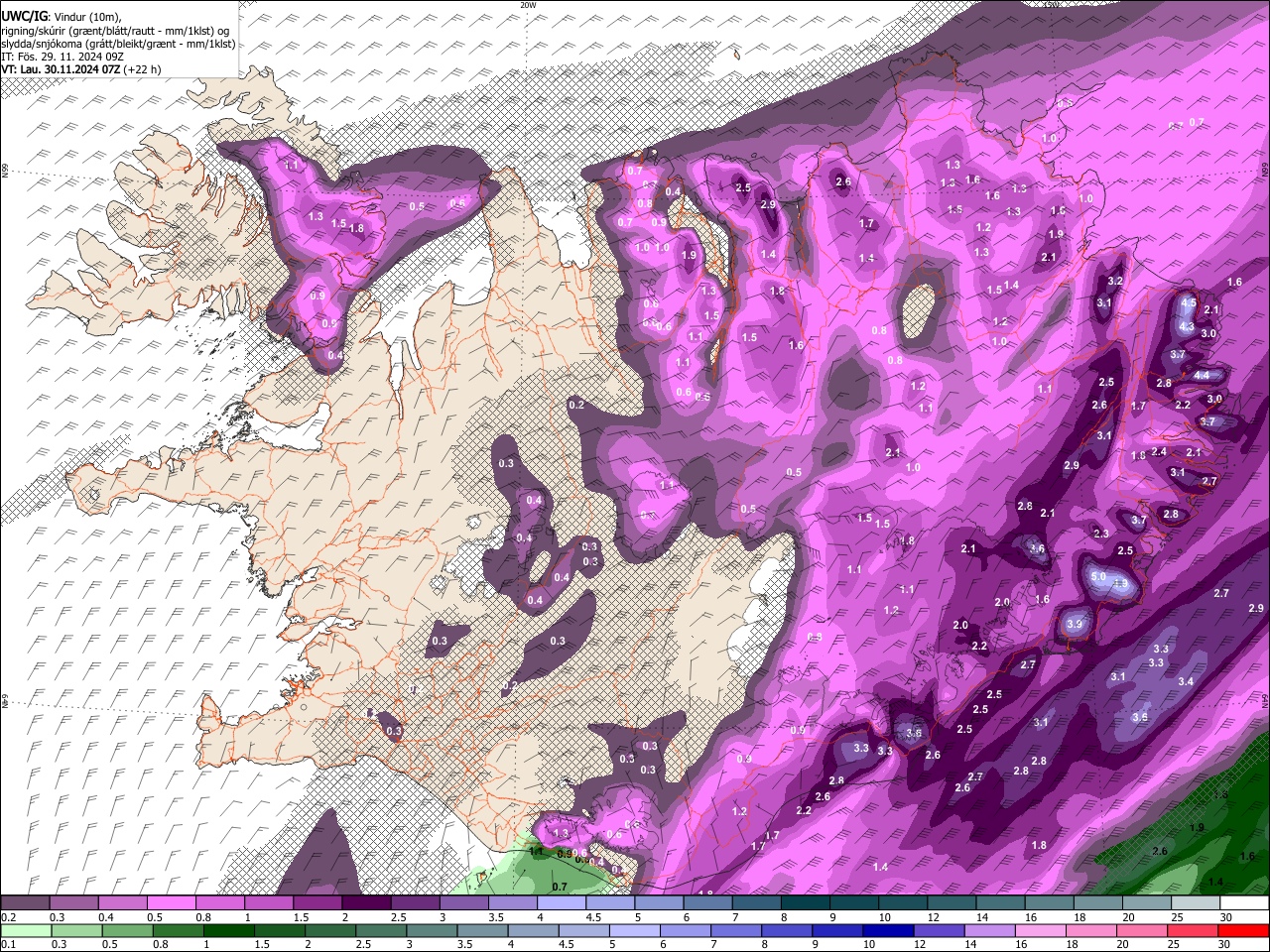Pick the light lavender 4–4.5 snow swatch
This screenshot has height=952, width=1270.
tap(561, 903)
